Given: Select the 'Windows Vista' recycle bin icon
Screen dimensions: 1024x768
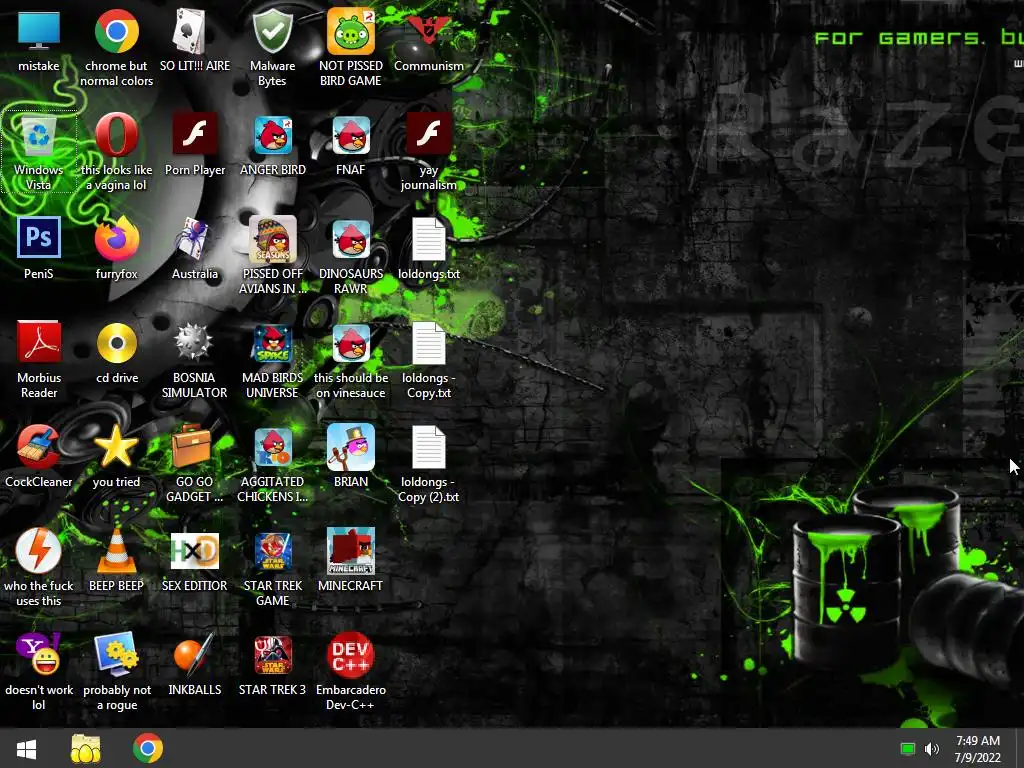Looking at the screenshot, I should [x=39, y=135].
